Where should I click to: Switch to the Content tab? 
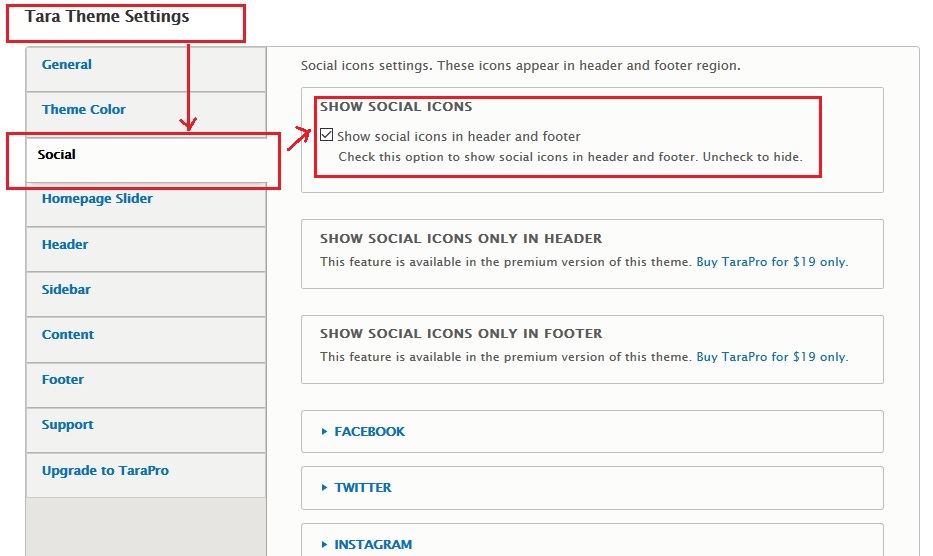68,335
